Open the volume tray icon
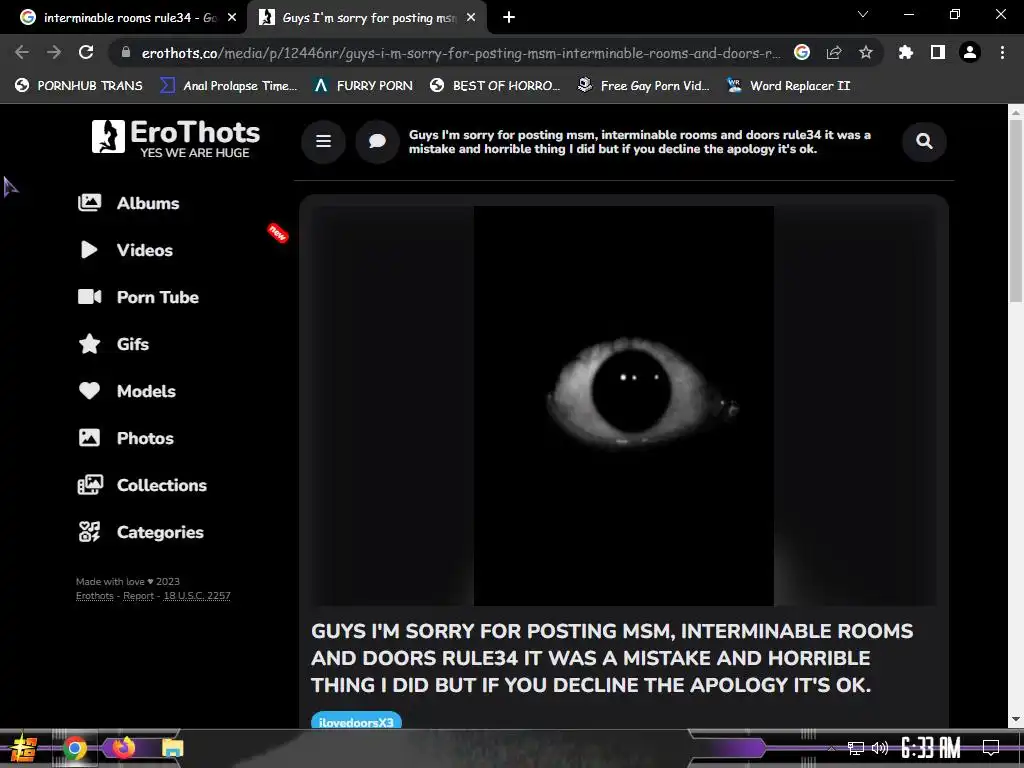The width and height of the screenshot is (1024, 768). tap(880, 748)
